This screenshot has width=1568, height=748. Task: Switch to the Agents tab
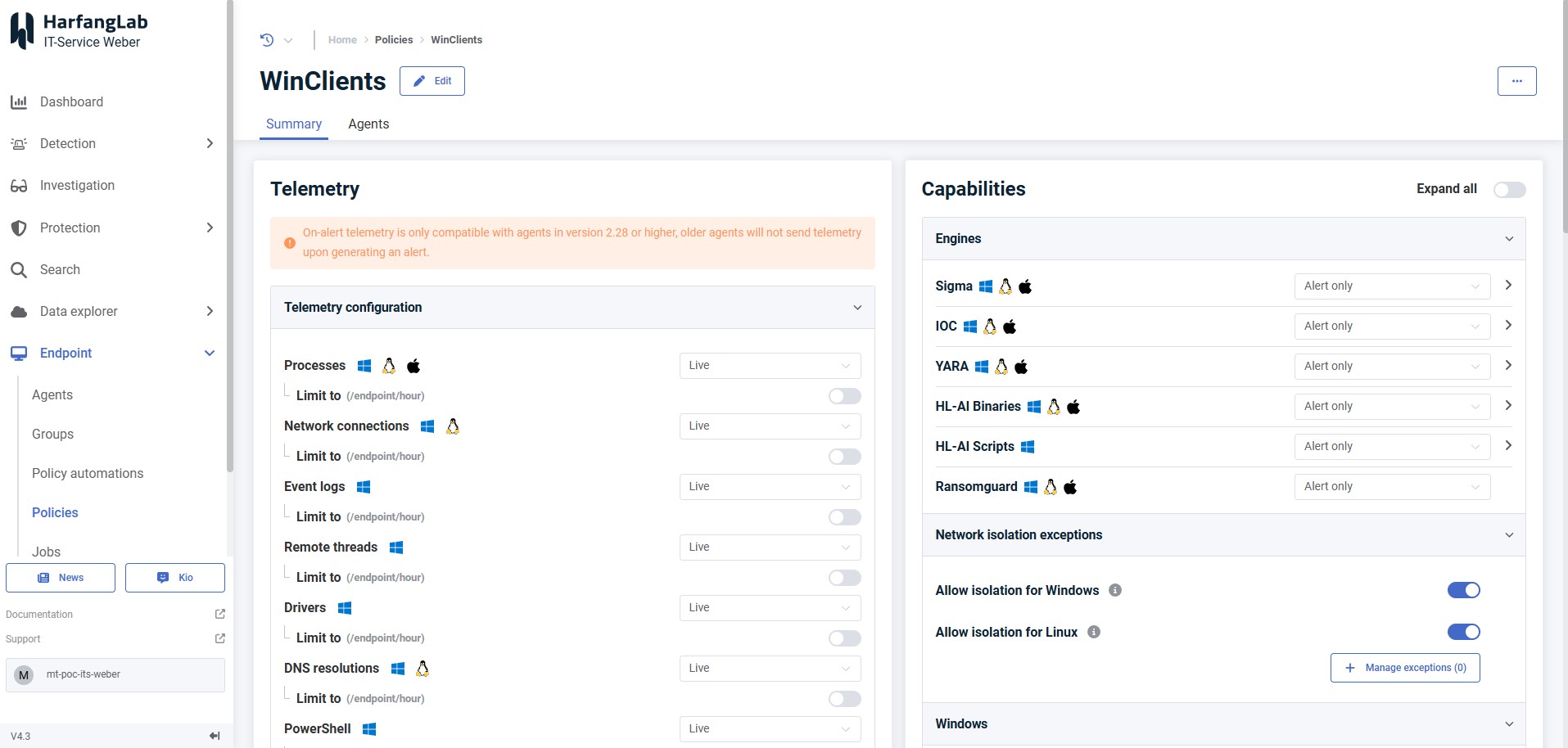[x=368, y=124]
